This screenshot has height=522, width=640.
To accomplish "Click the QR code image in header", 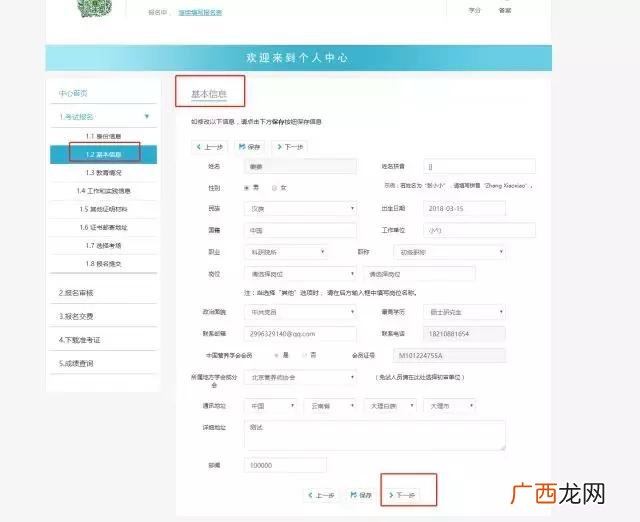I will (x=95, y=8).
